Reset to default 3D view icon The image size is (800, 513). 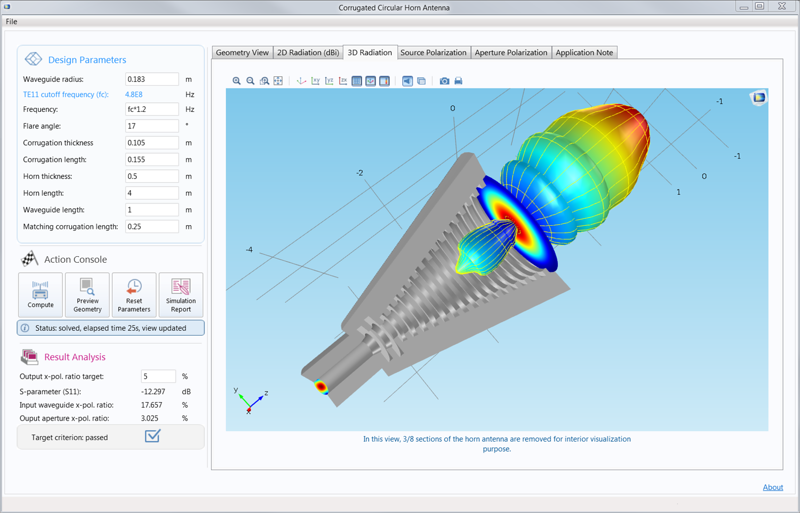click(301, 81)
